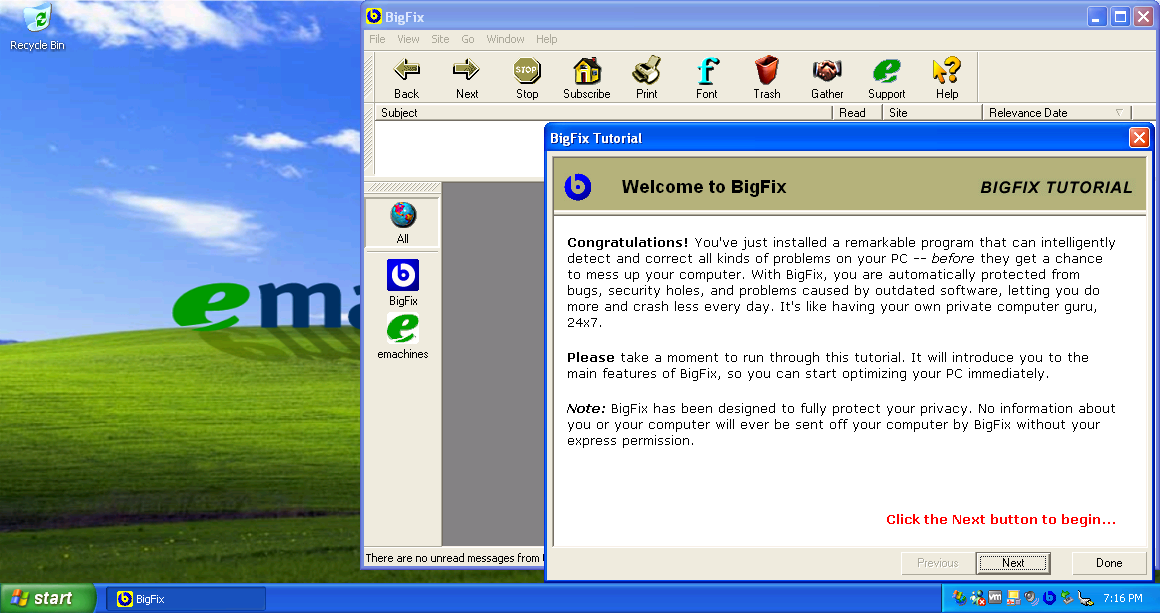Sort messages by Subject column header
This screenshot has height=613, width=1160.
click(600, 113)
